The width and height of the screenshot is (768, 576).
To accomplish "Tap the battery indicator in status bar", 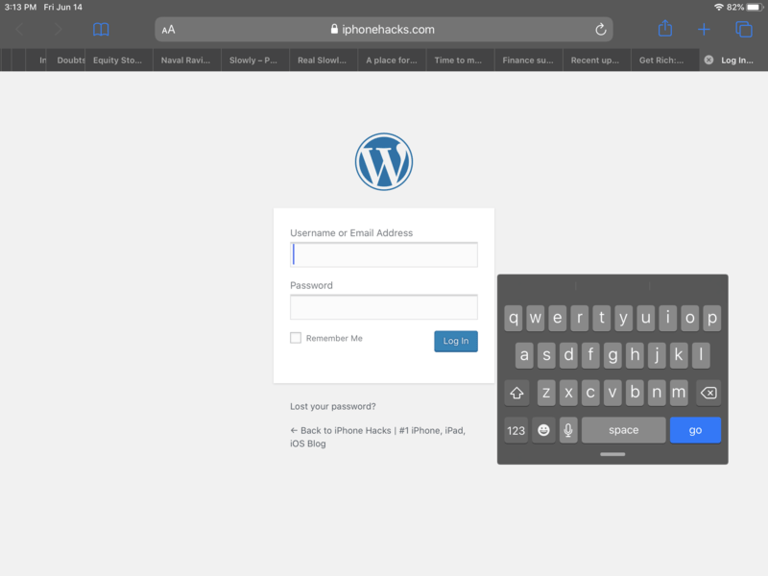I will (754, 7).
